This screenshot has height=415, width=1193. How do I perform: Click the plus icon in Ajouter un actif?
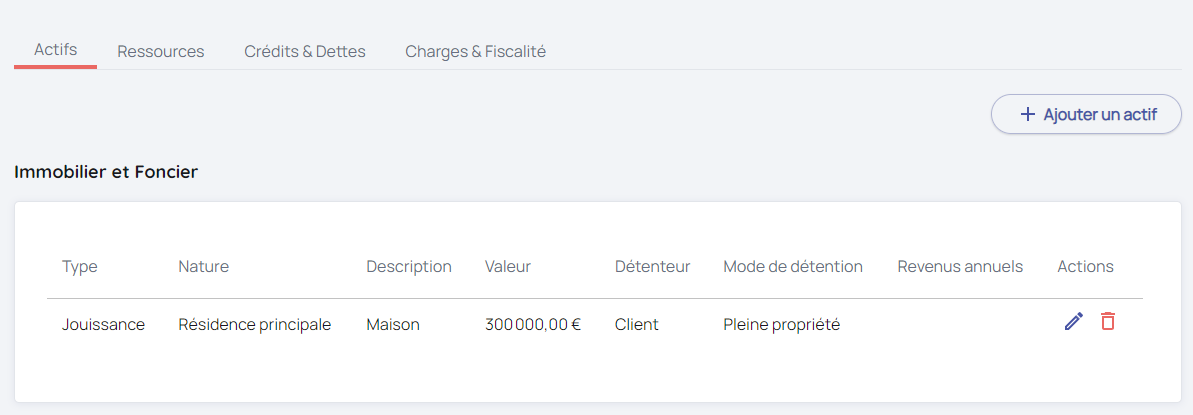(x=1027, y=114)
